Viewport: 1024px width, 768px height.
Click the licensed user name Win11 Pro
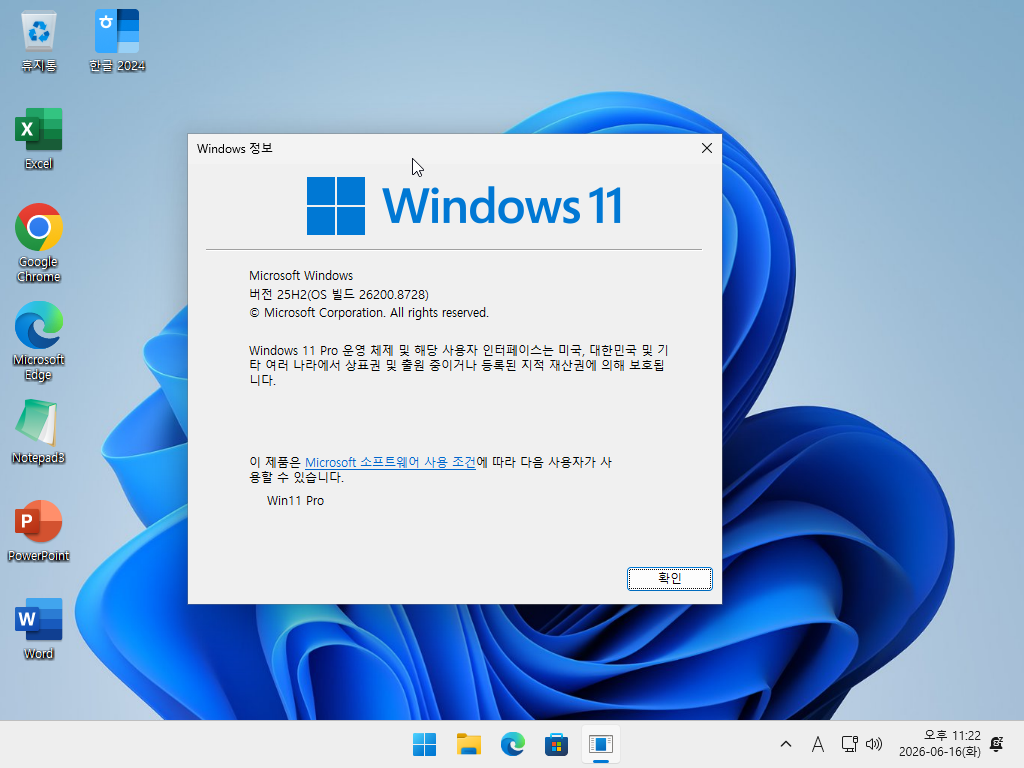pos(295,501)
